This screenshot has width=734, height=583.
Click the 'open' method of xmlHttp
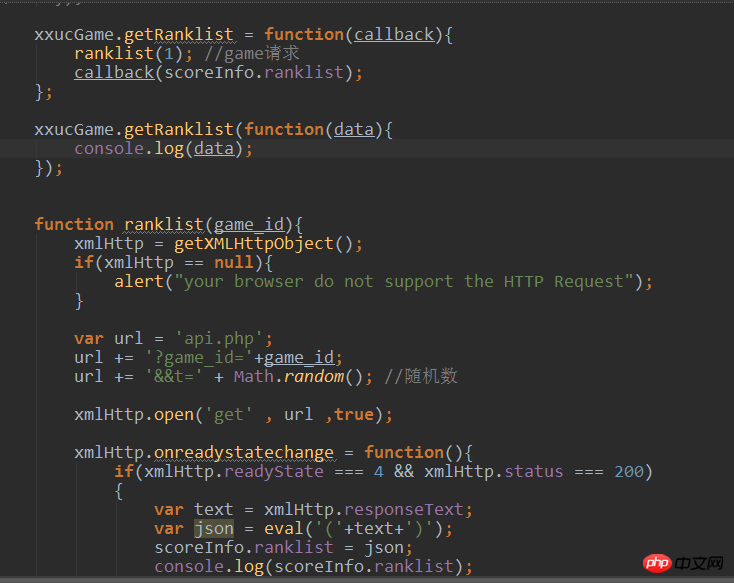(x=174, y=415)
